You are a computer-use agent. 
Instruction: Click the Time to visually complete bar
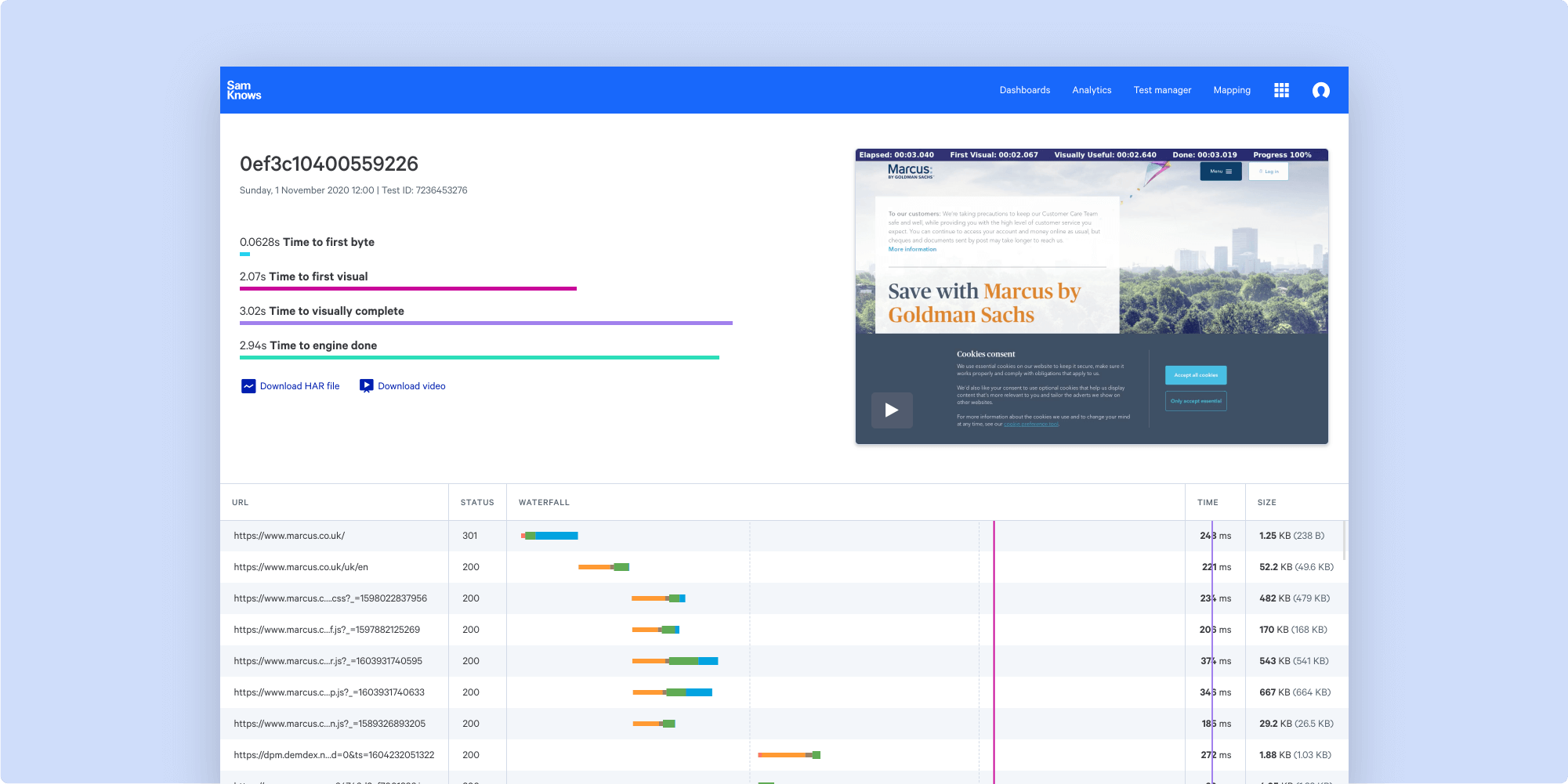pyautogui.click(x=486, y=323)
